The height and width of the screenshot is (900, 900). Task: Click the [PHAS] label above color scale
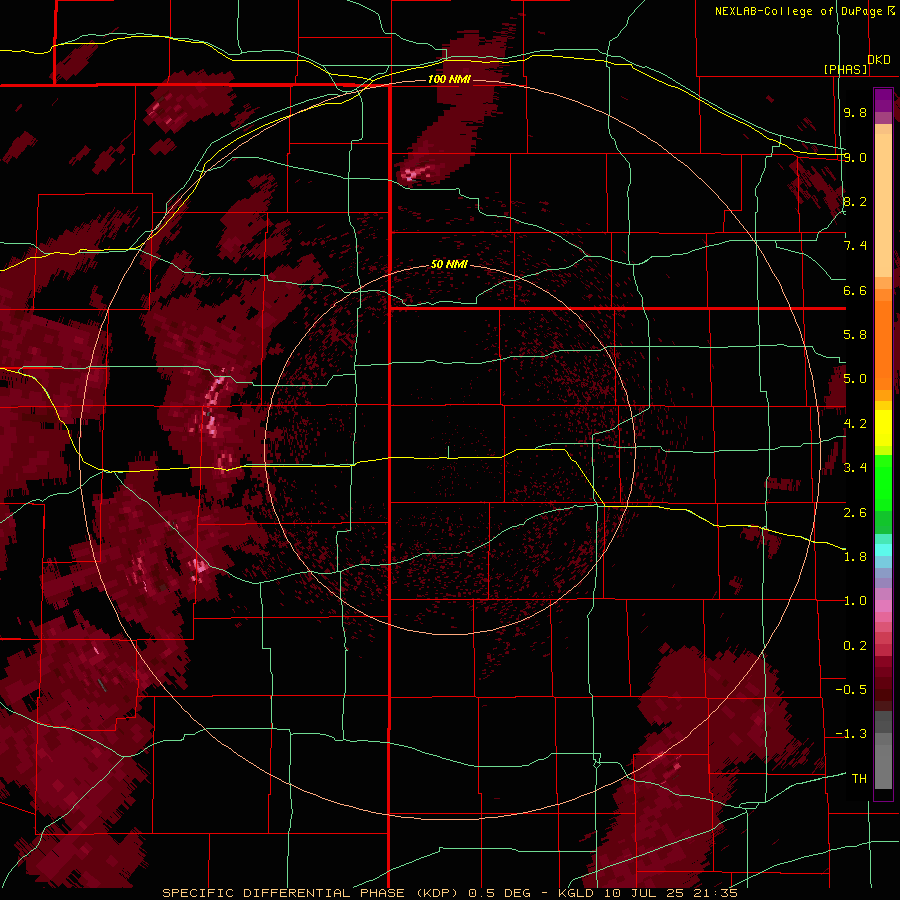pos(845,69)
